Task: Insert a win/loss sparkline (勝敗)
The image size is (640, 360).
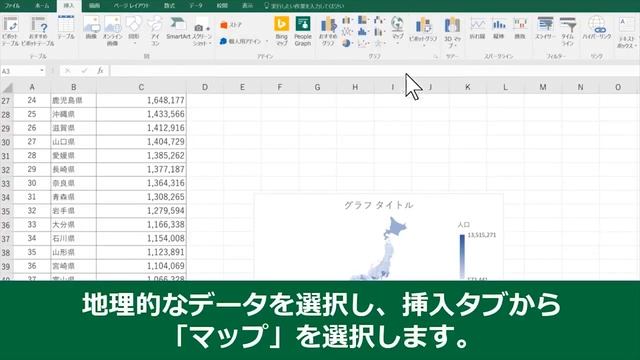Action: [520, 28]
